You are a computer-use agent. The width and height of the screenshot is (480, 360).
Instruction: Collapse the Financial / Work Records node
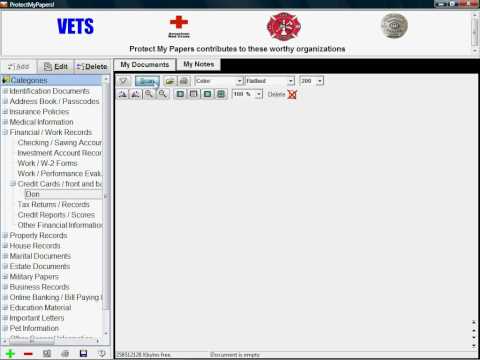(5, 132)
